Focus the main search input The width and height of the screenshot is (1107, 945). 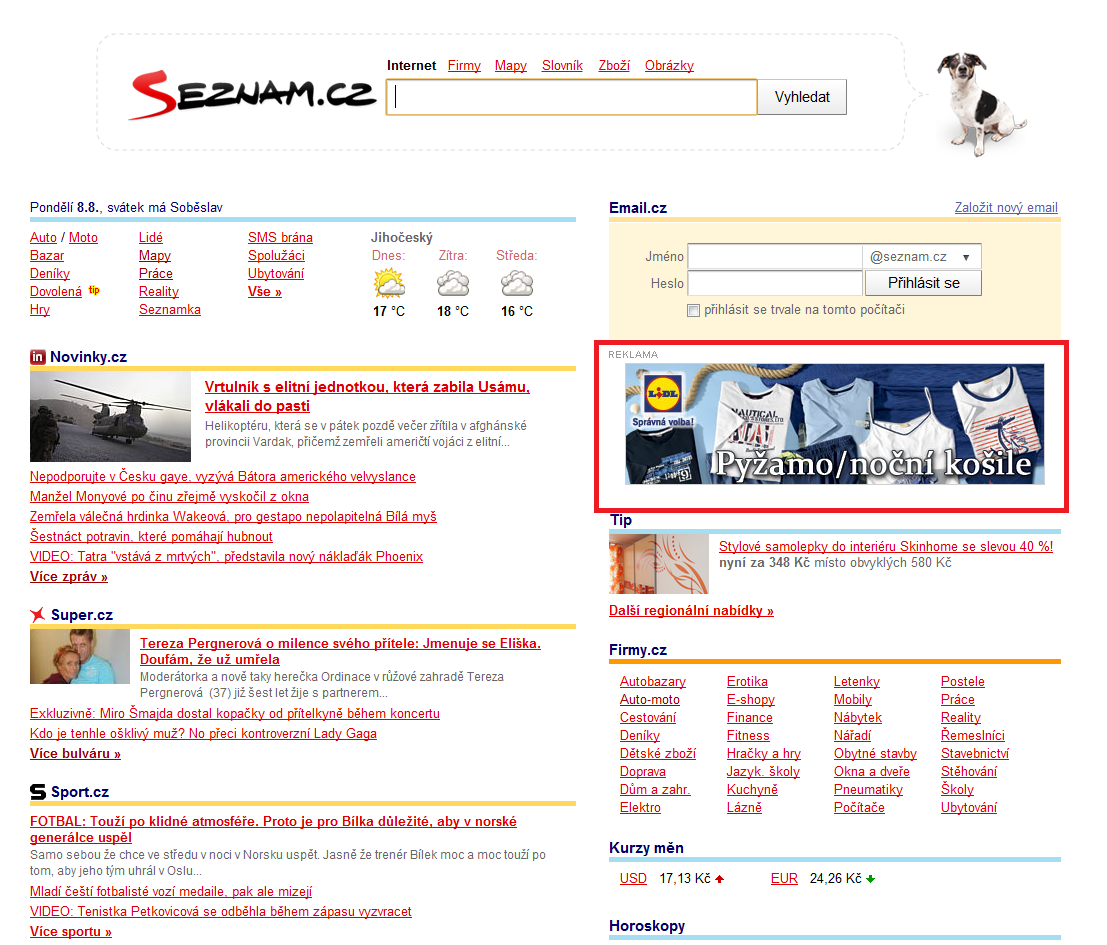tap(572, 97)
